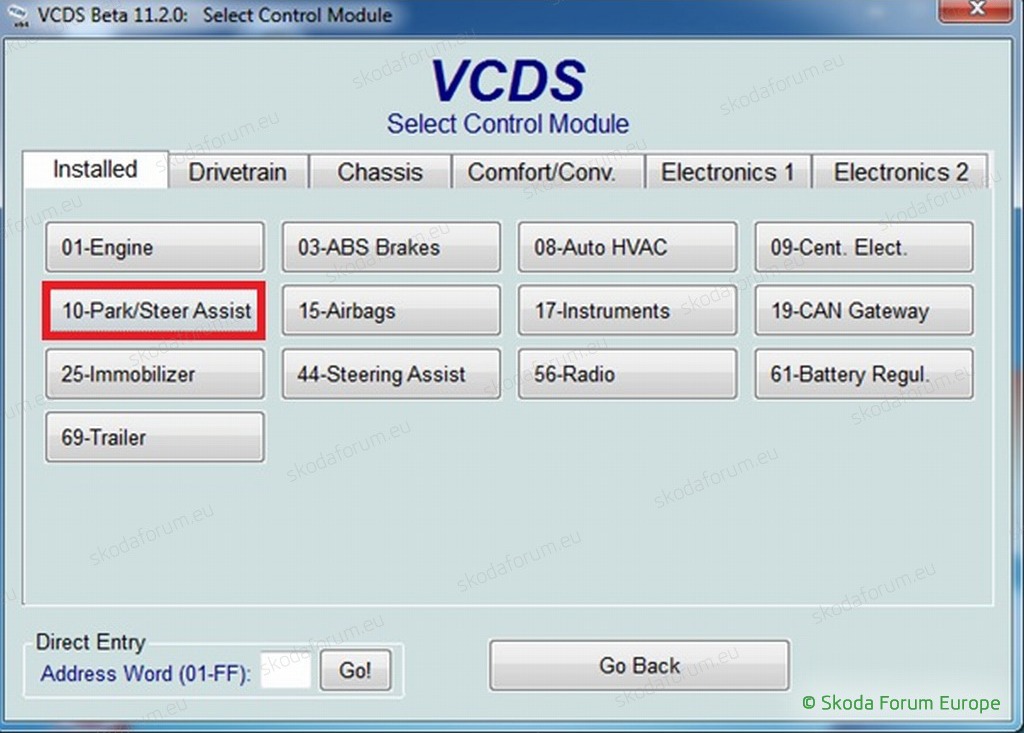The width and height of the screenshot is (1024, 733).
Task: Open the 69-Trailer module
Action: (155, 437)
